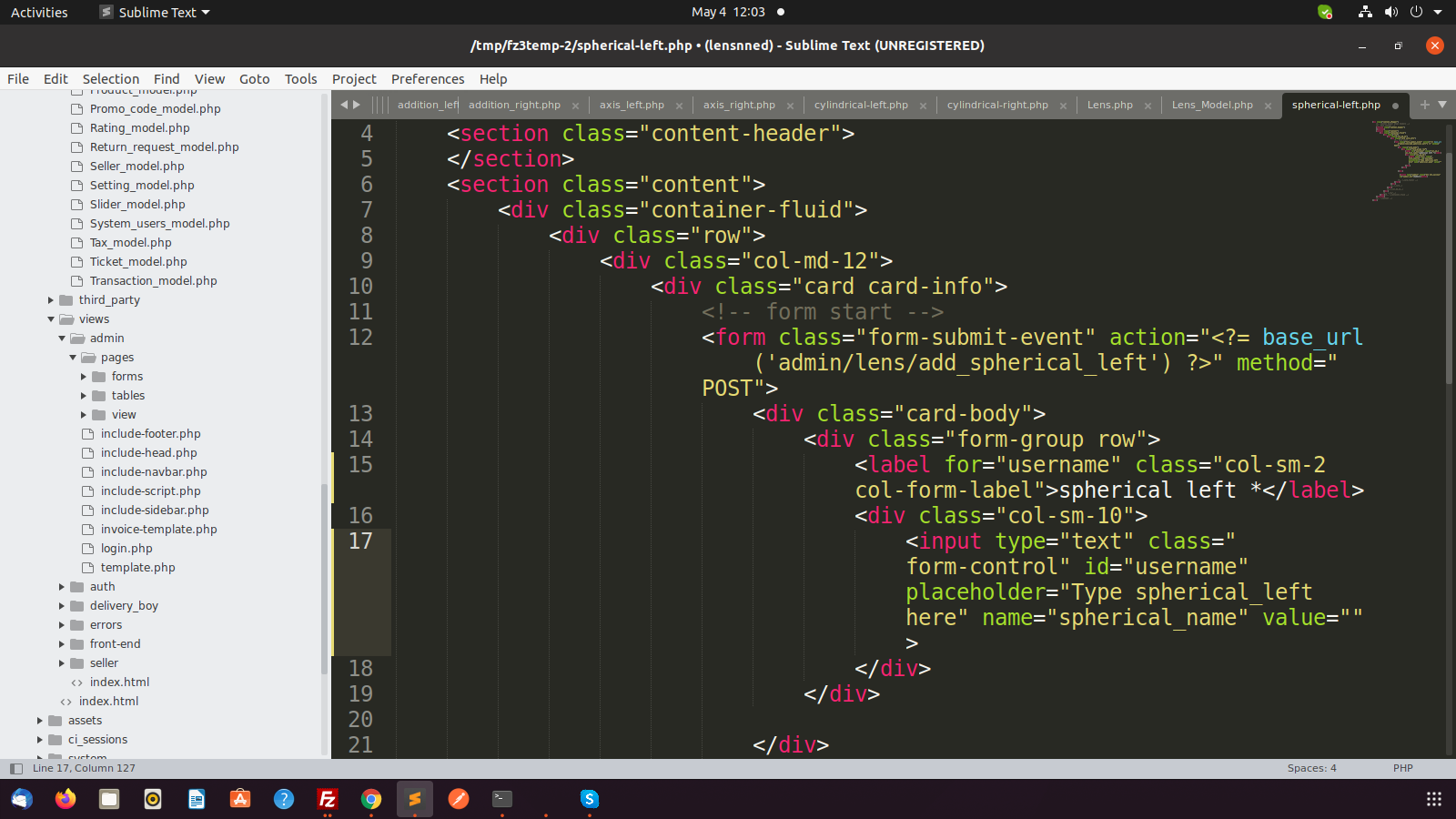Switch to FileZilla in the dock
Image resolution: width=1456 pixels, height=819 pixels.
pos(328,799)
